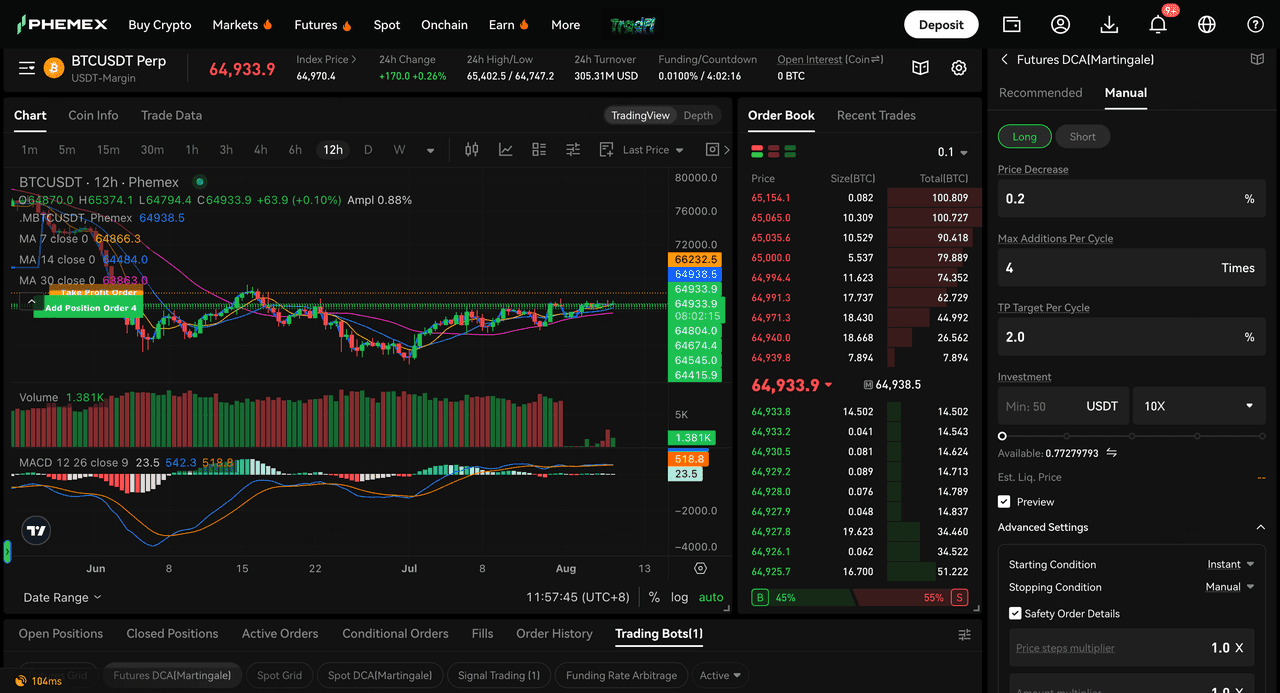Open the Last Price dropdown
This screenshot has height=693, width=1280.
653,150
